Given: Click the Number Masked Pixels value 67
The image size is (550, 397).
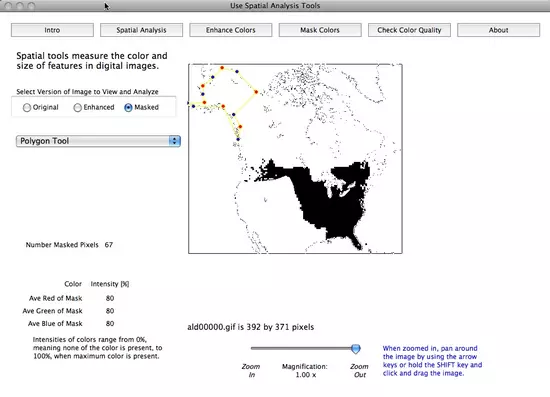Looking at the screenshot, I should click(x=109, y=245).
